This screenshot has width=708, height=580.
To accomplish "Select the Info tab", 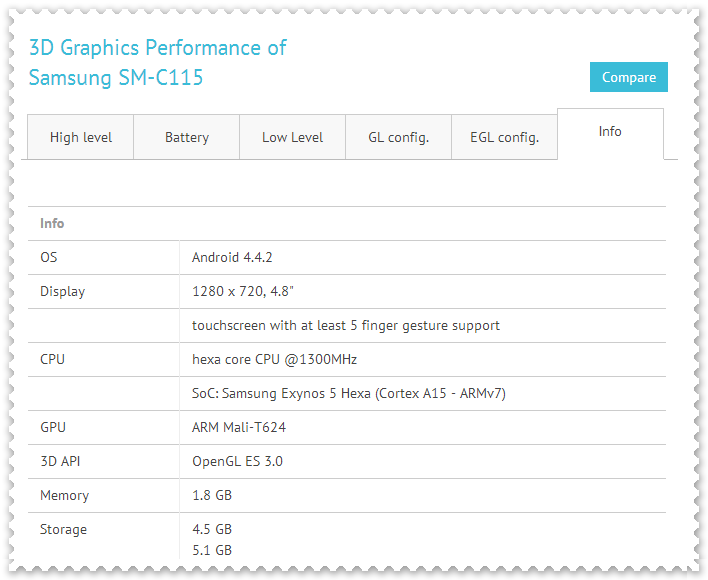I will click(x=610, y=132).
